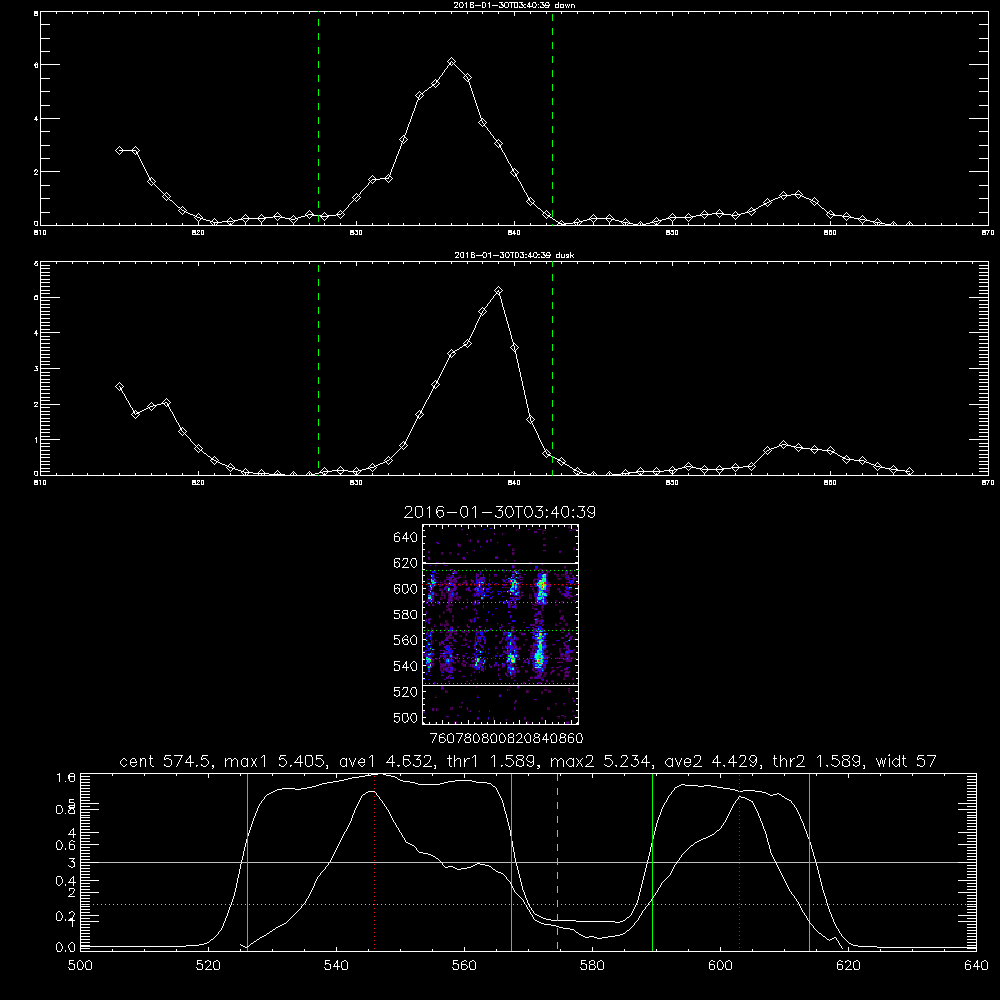This screenshot has width=1000, height=1000.
Task: Click spectrogram image y-axis label 560
Action: click(405, 640)
